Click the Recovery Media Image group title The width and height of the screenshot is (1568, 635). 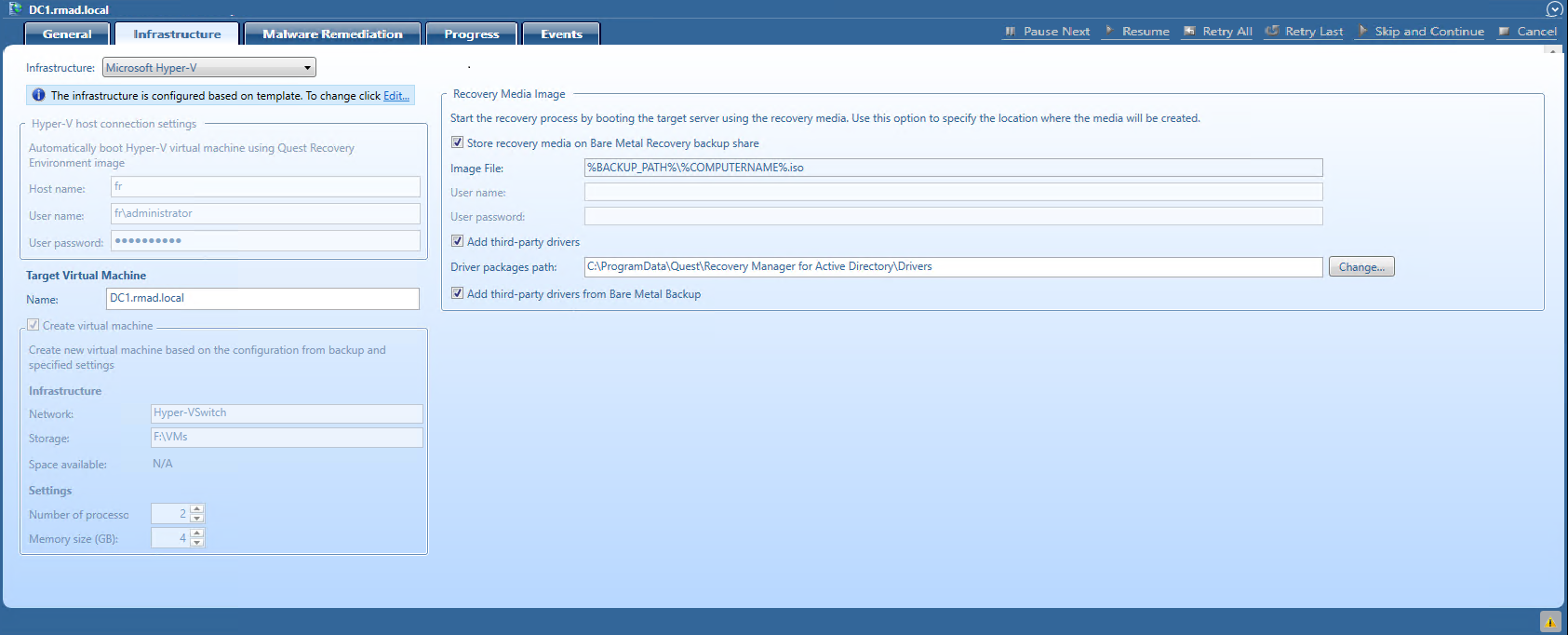tap(509, 94)
